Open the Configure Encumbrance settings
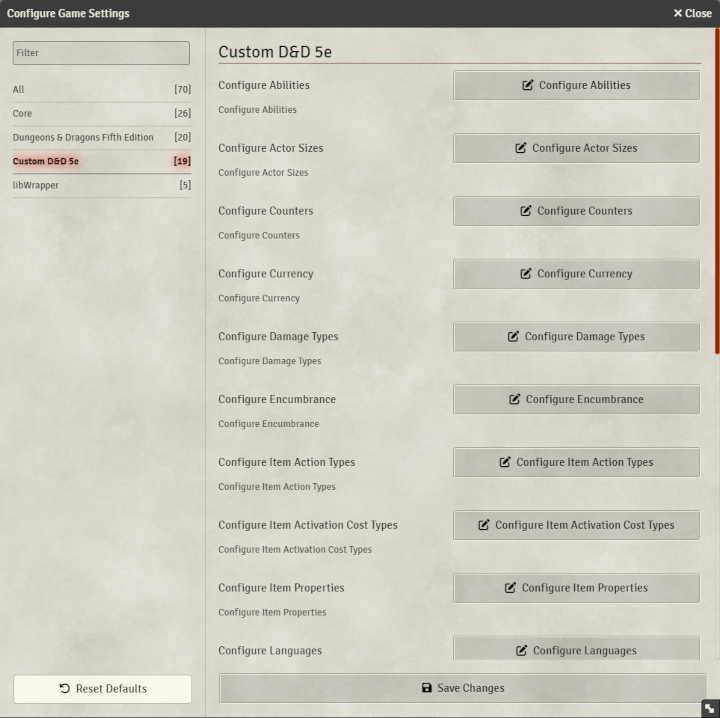 [x=576, y=399]
